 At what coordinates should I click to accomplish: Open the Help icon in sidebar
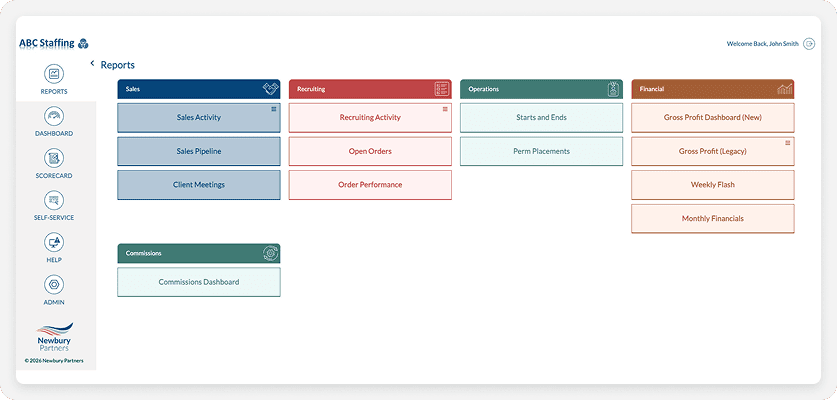(x=54, y=242)
